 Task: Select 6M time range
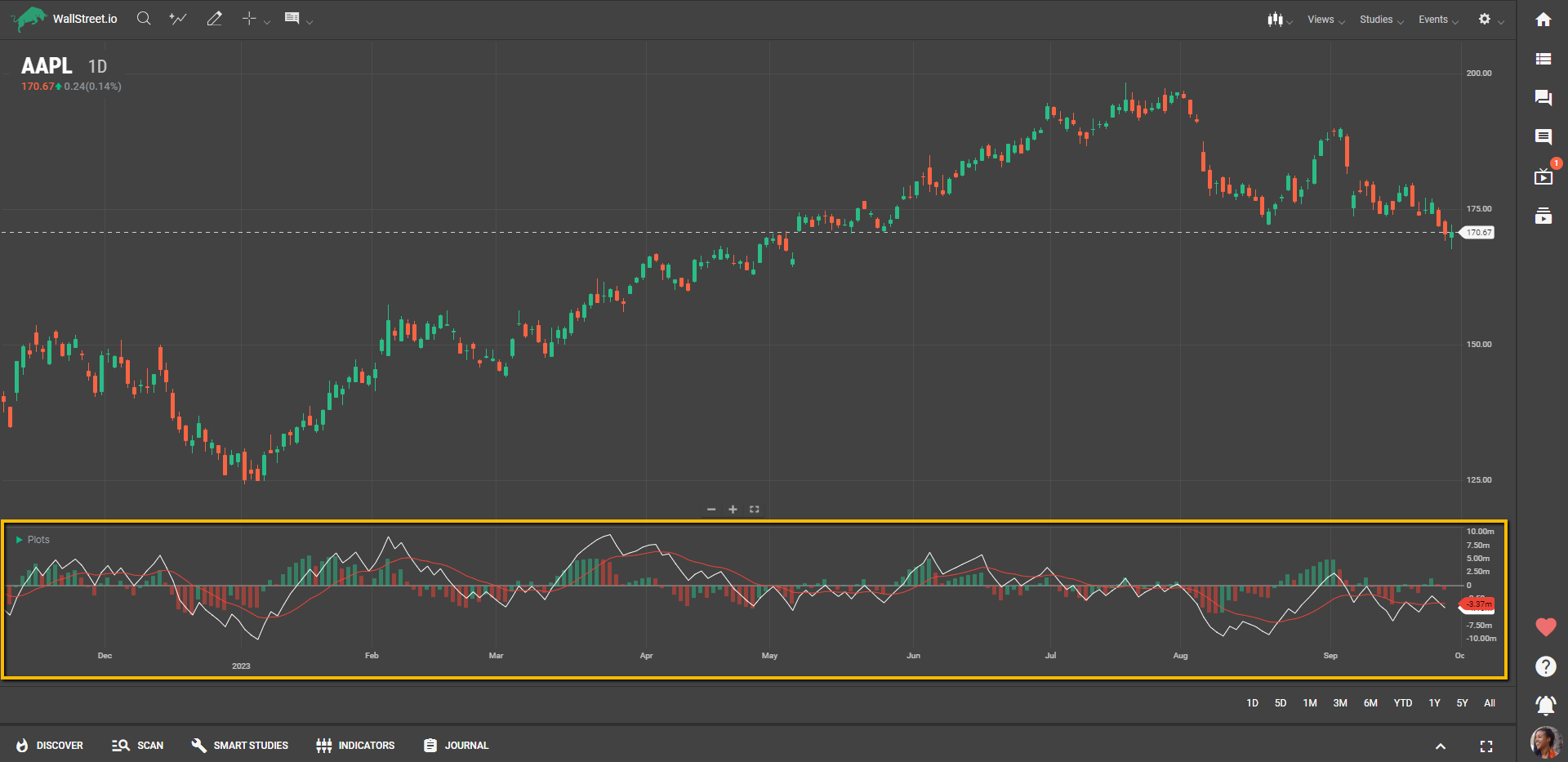1370,703
